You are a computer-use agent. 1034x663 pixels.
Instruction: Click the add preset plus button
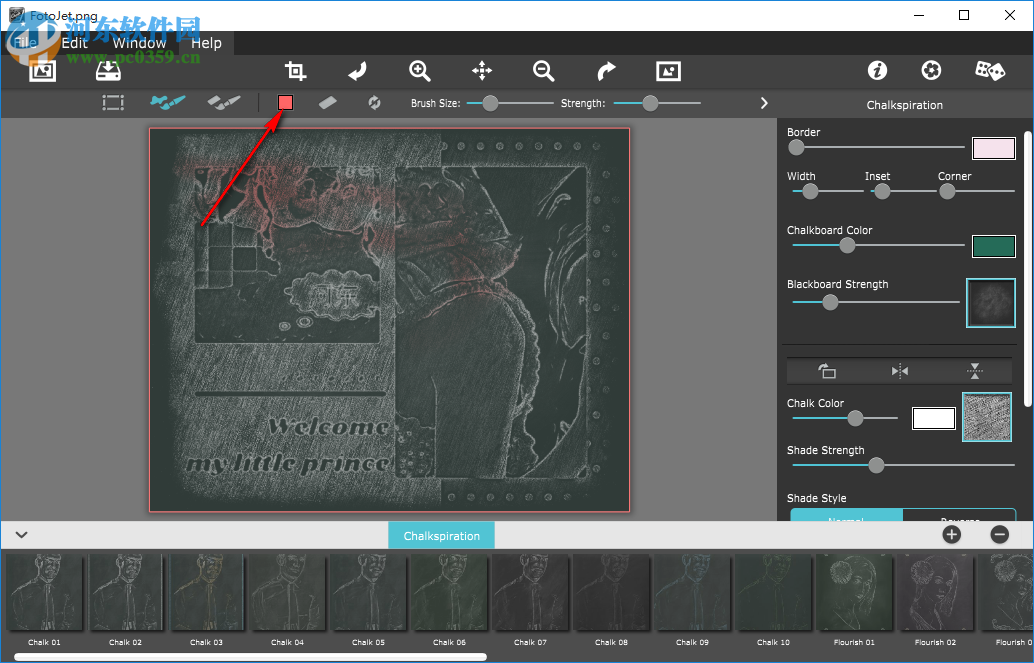[951, 535]
